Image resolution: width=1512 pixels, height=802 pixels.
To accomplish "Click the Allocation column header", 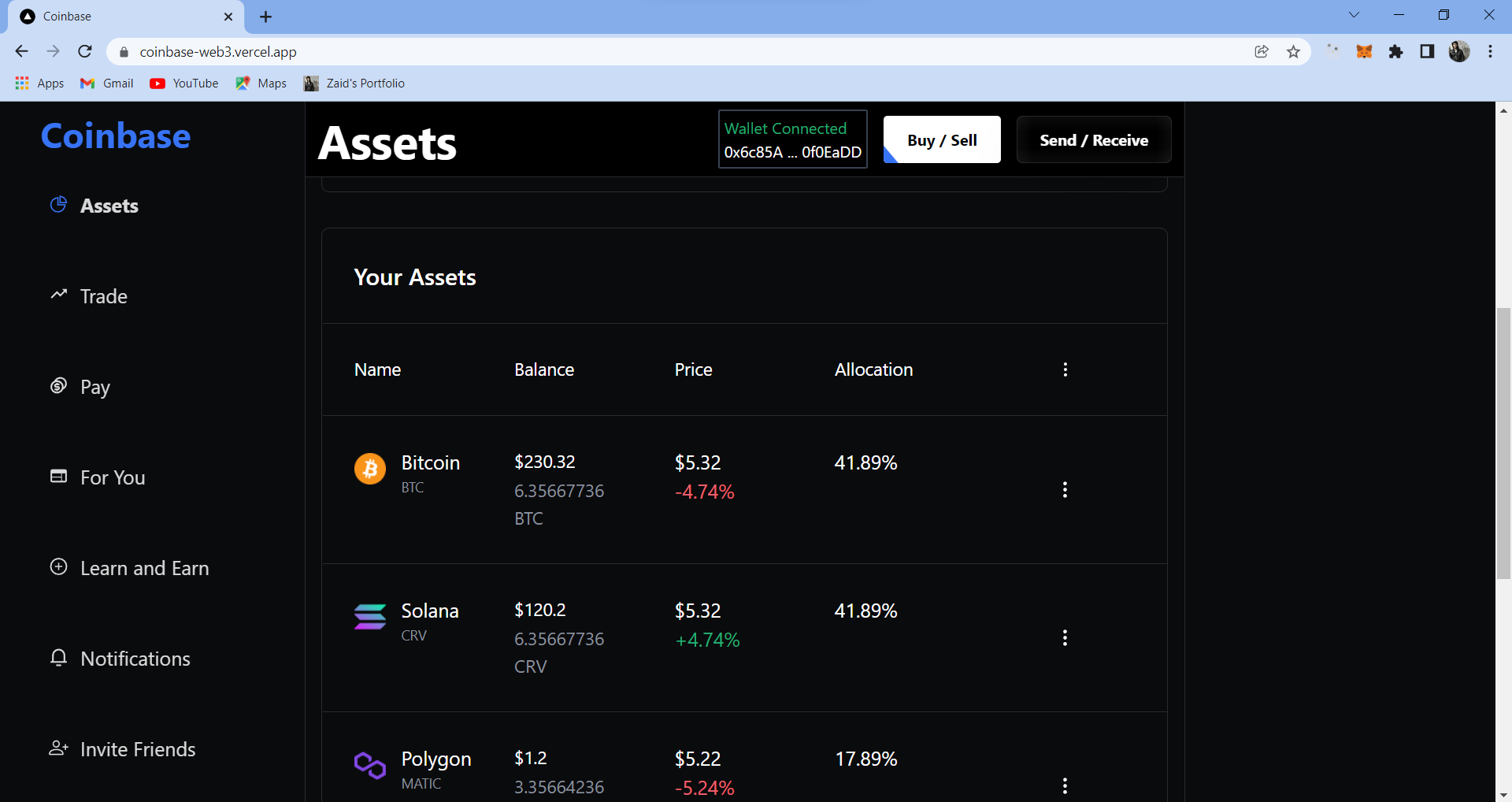I will (x=874, y=369).
